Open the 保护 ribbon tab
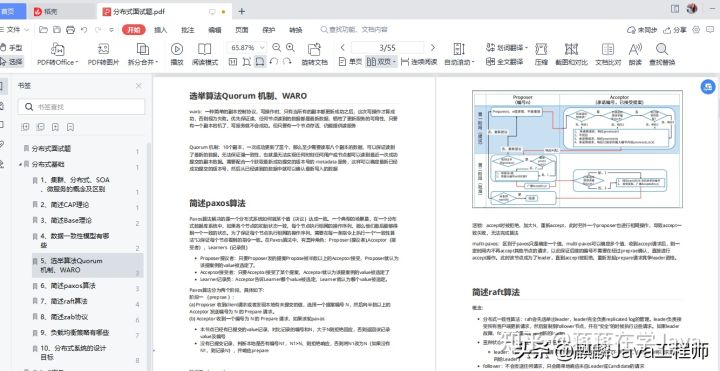720x371 pixels. click(269, 30)
